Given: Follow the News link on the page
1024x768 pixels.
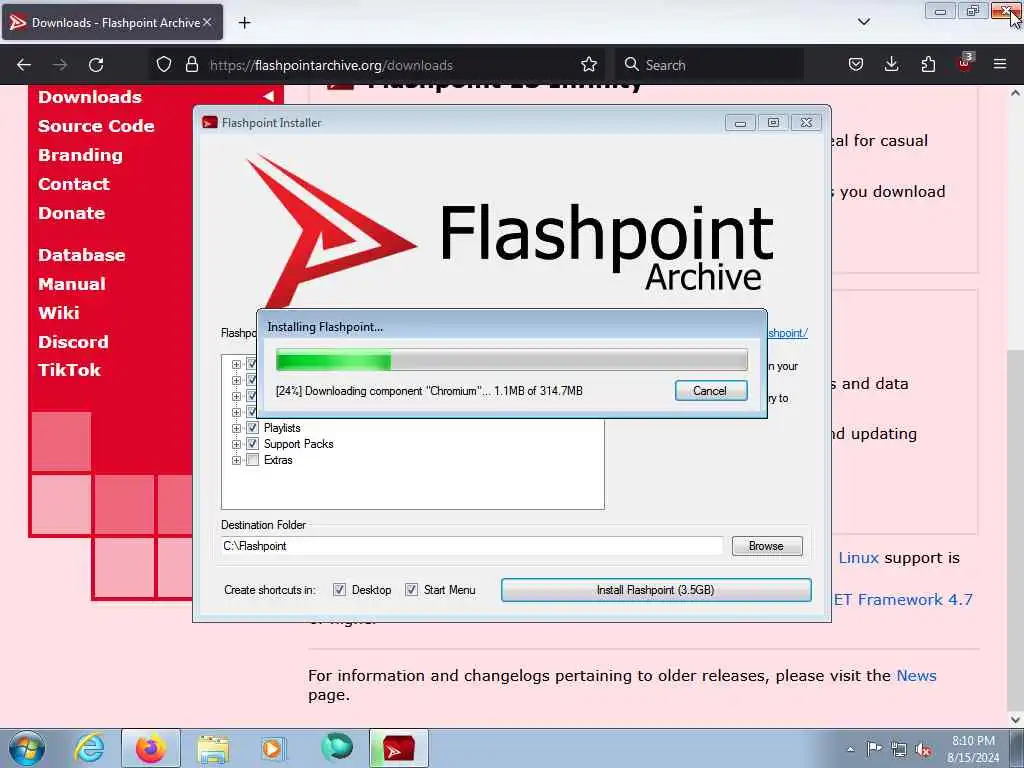Looking at the screenshot, I should pos(916,675).
